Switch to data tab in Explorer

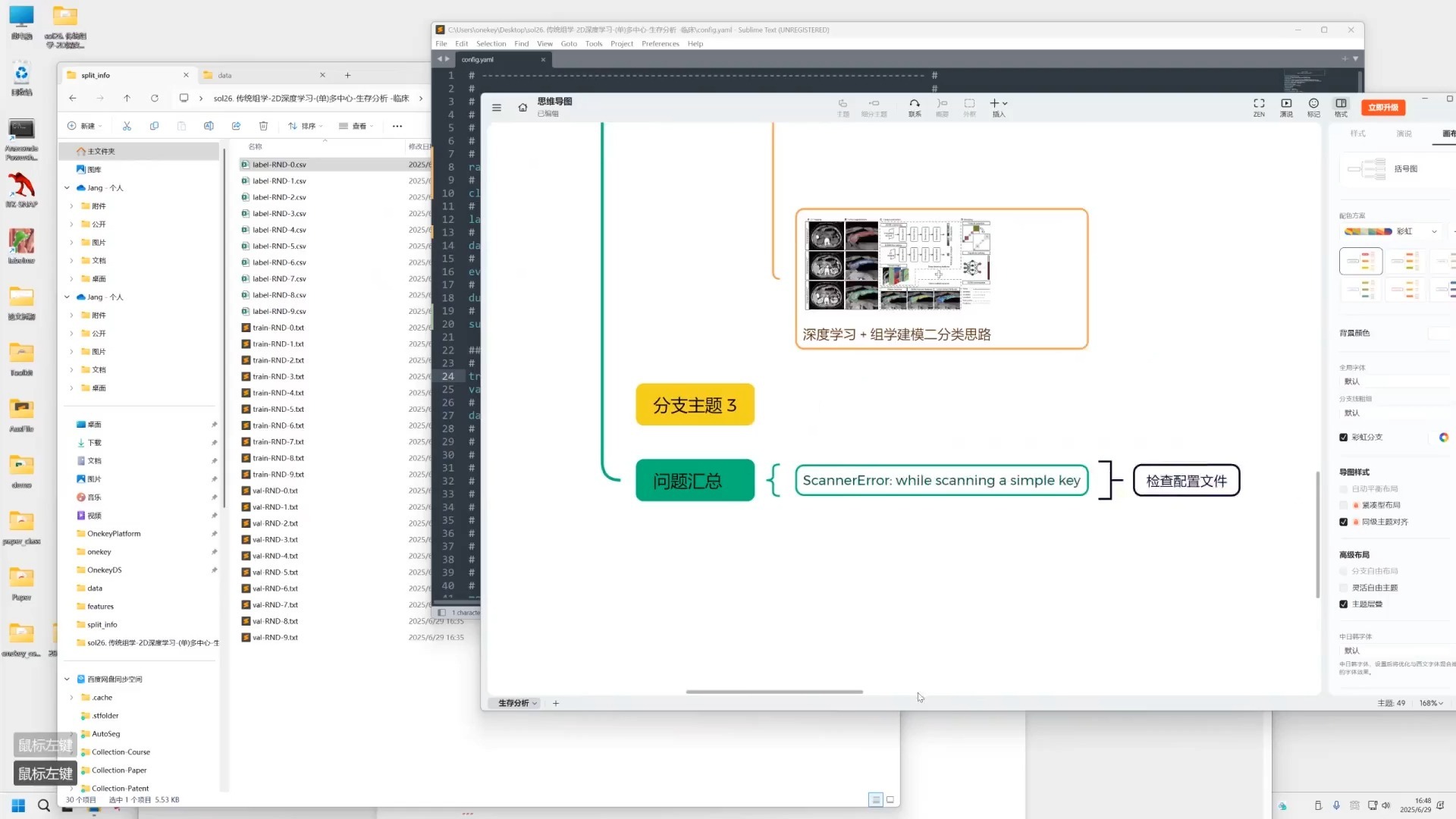point(264,75)
